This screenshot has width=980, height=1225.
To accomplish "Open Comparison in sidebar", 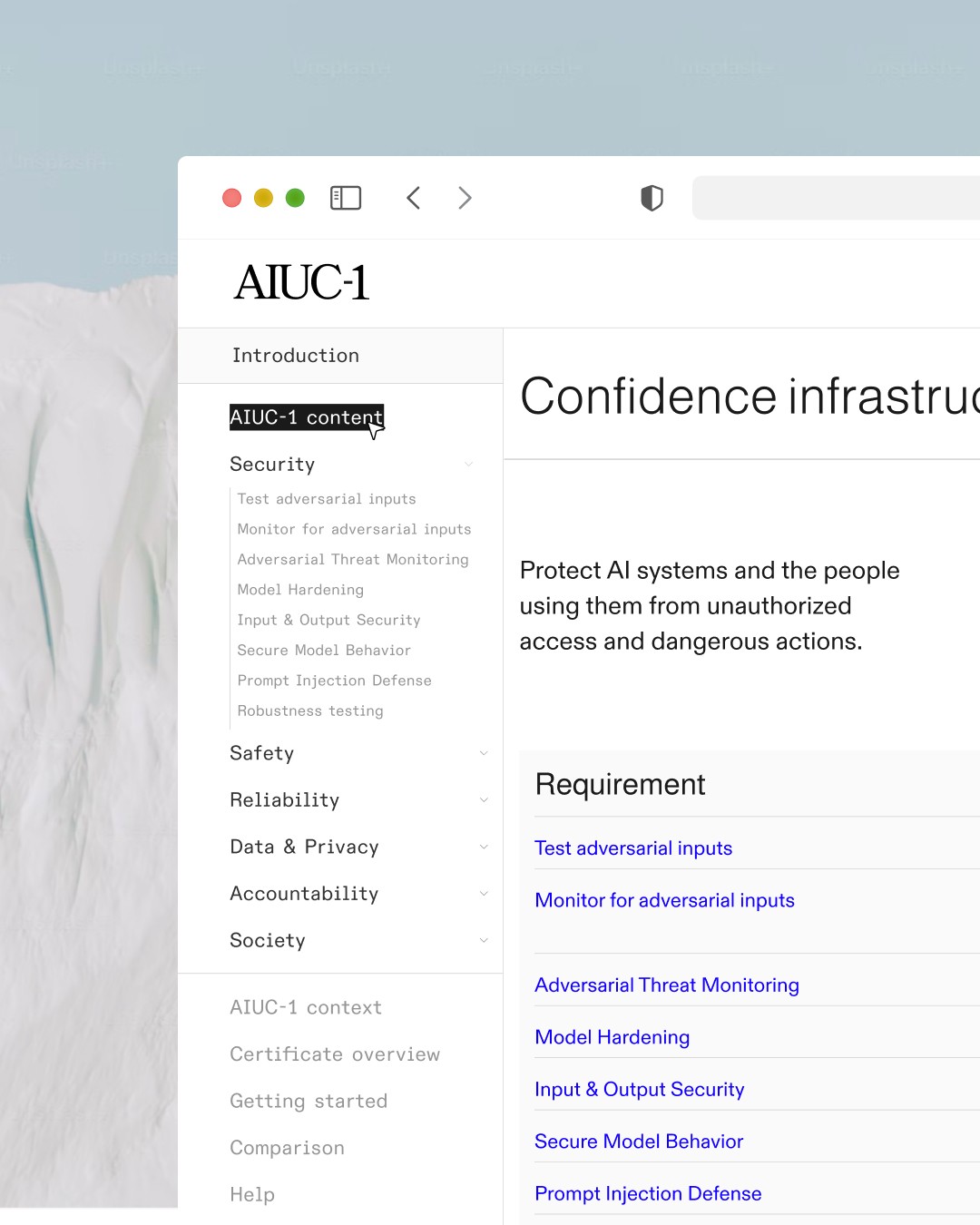I will coord(288,1148).
